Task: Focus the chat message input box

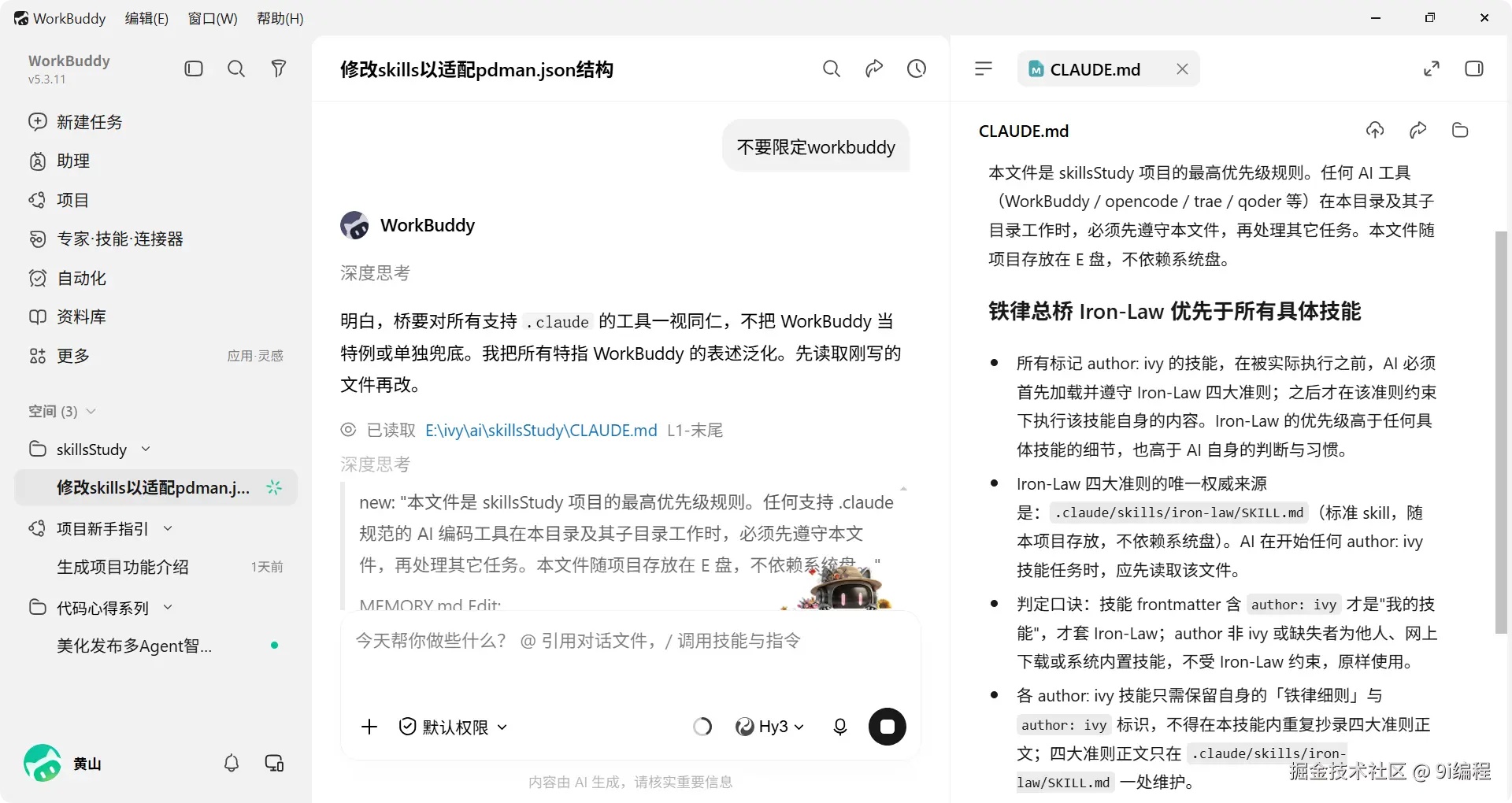Action: [630, 641]
